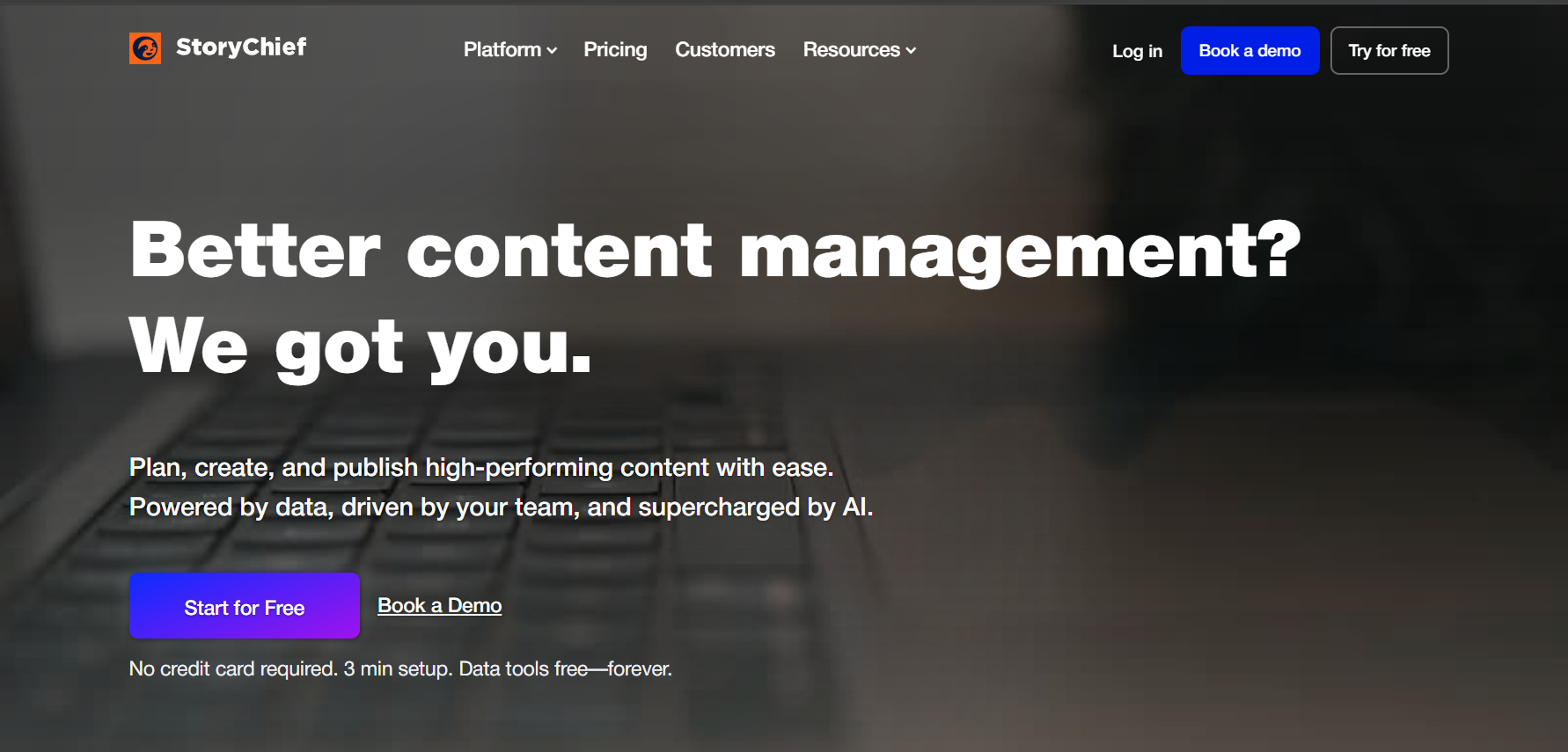The image size is (1568, 752).
Task: Go to the StoryChief home wordmark
Action: 241,47
